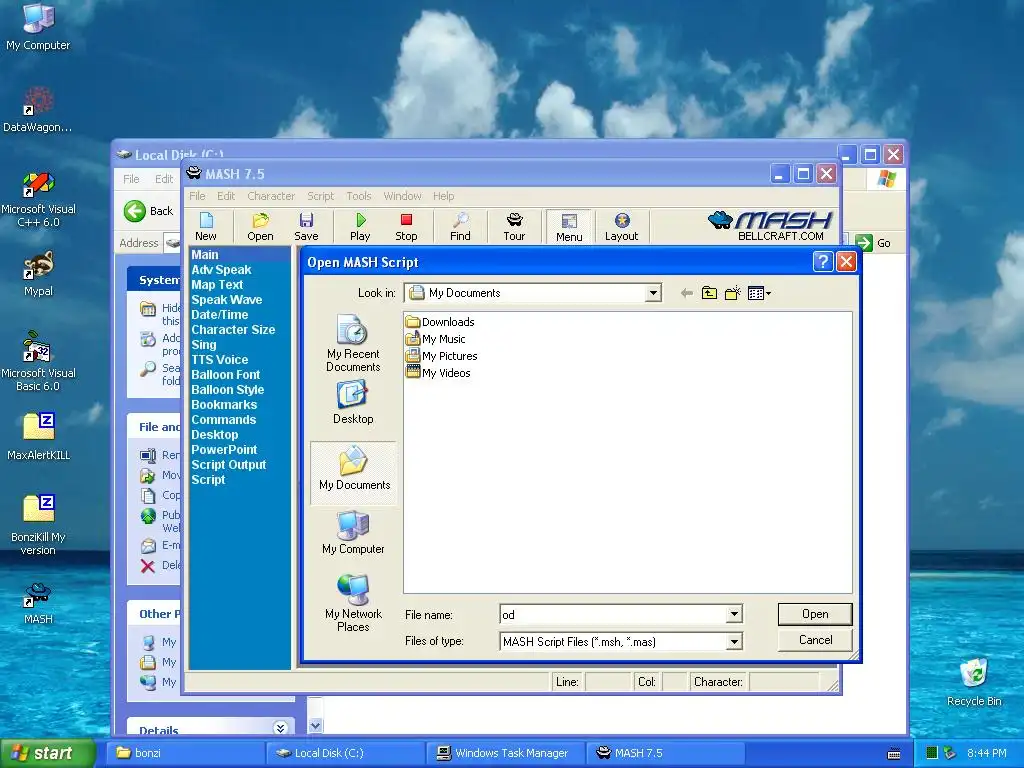Click the File name input field
This screenshot has width=1024, height=768.
click(x=613, y=615)
